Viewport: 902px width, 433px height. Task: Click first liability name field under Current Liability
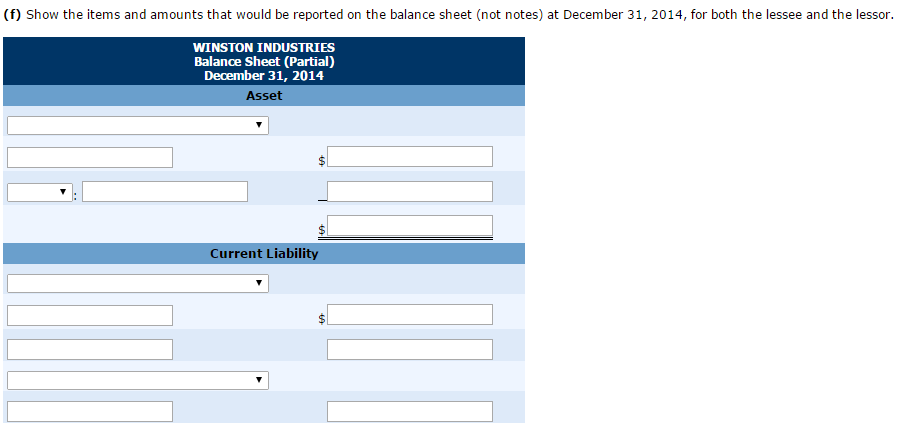[x=90, y=315]
